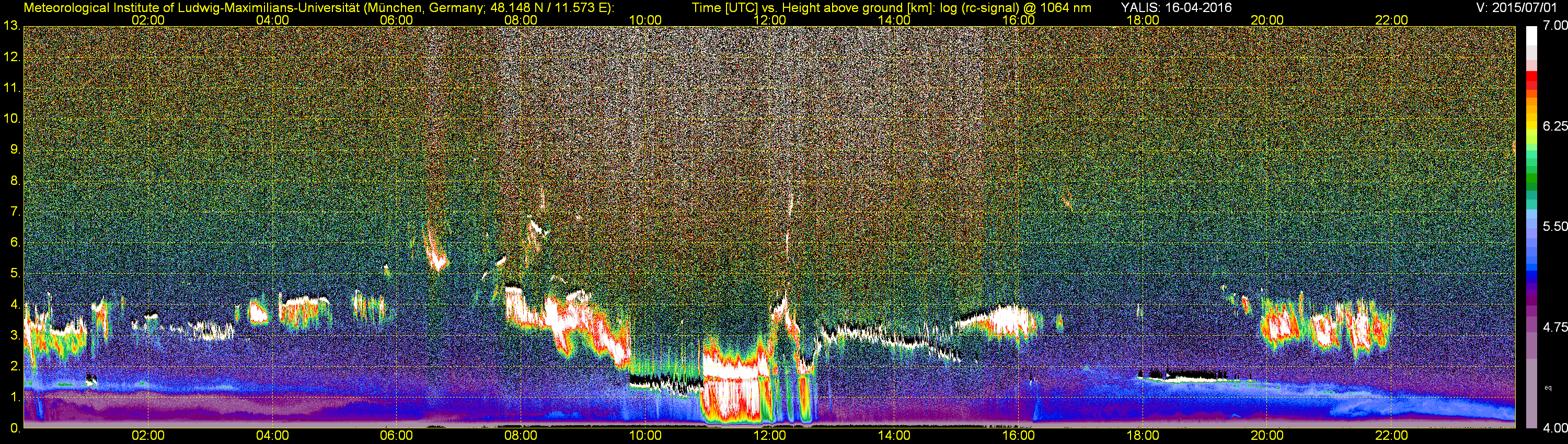The height and width of the screenshot is (444, 1568).
Task: Click 06:00 on the upper time axis
Action: [396, 20]
